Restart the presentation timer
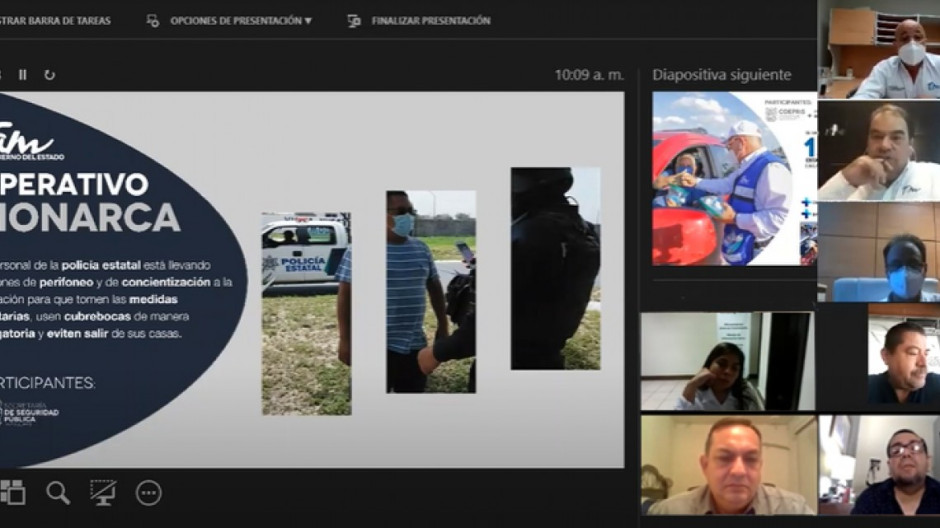The height and width of the screenshot is (528, 940). [x=49, y=74]
